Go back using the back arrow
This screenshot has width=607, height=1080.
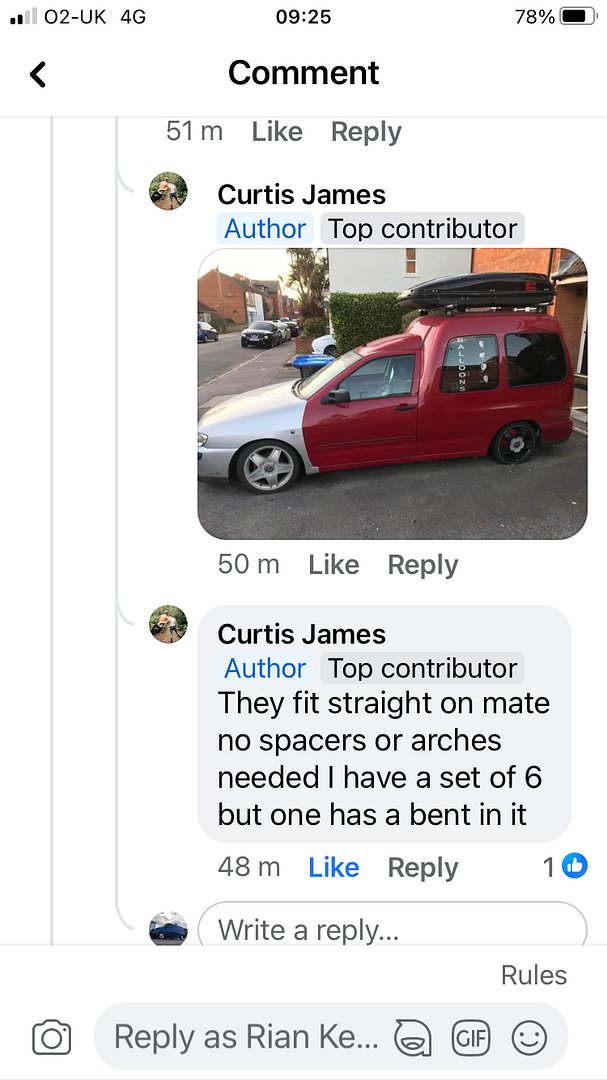coord(38,74)
